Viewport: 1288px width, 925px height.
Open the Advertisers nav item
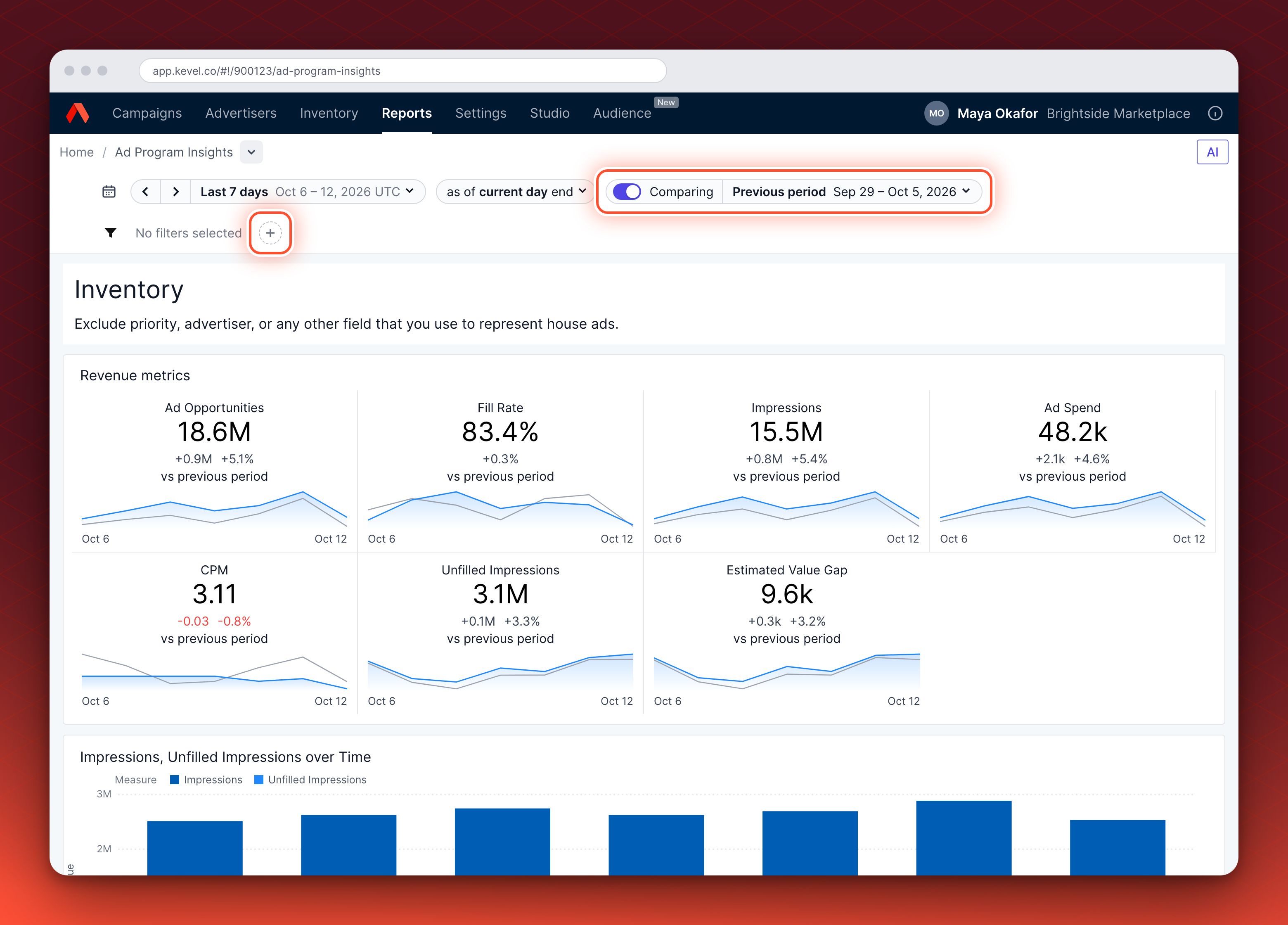pyautogui.click(x=241, y=113)
